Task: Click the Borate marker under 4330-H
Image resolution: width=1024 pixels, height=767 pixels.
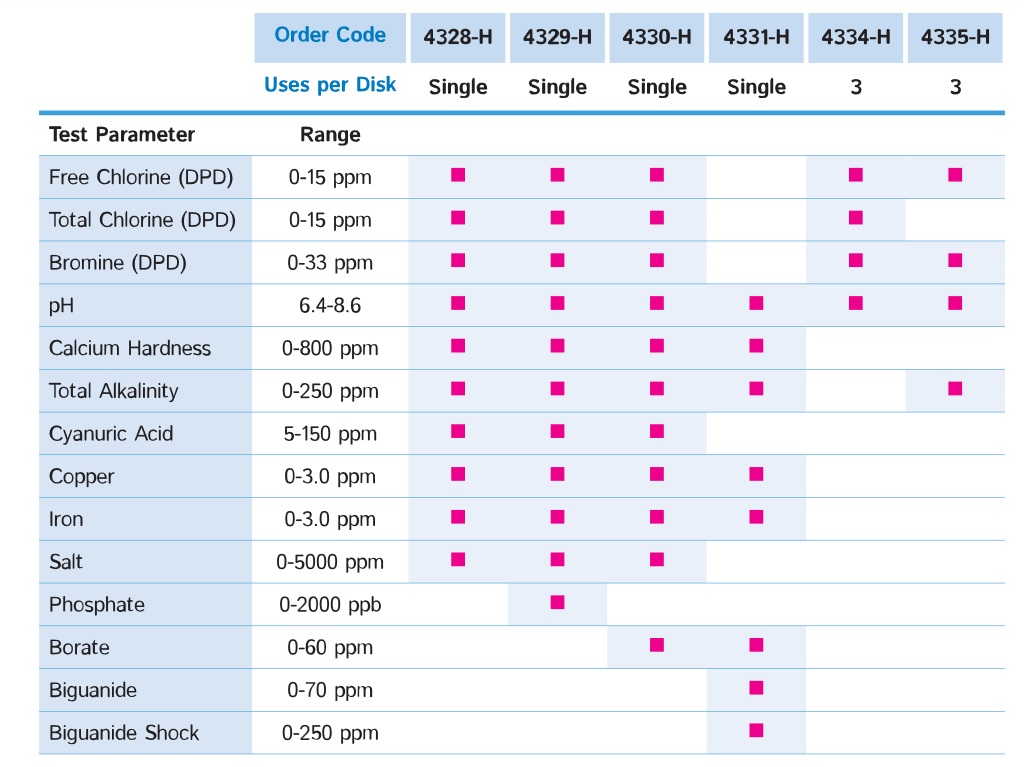Action: (657, 645)
